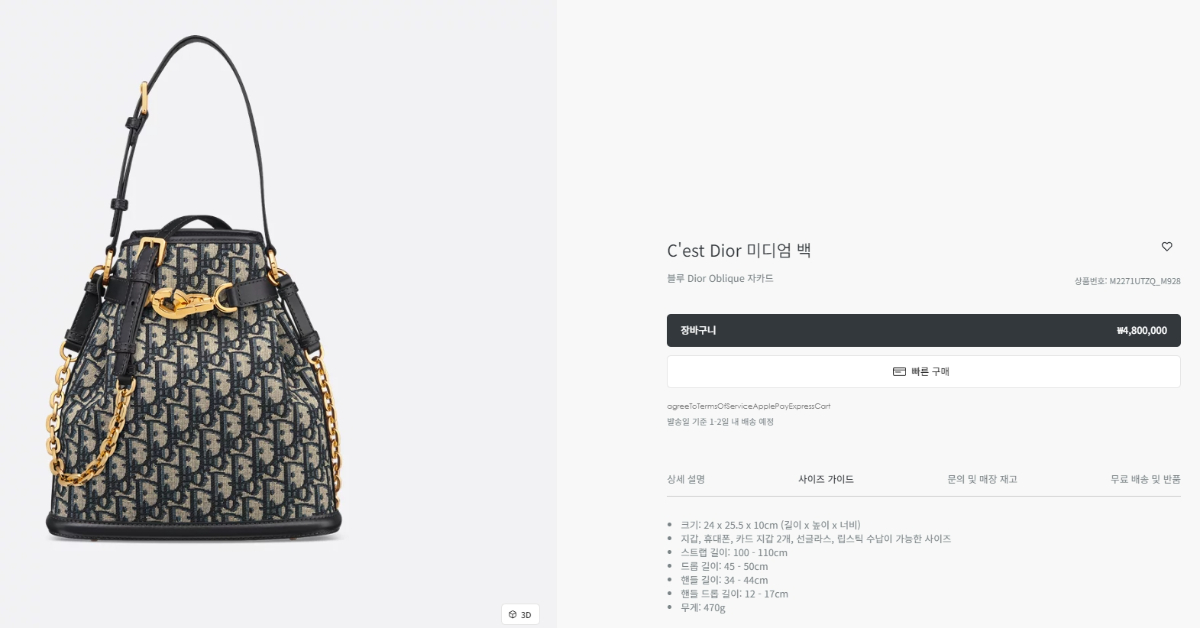The height and width of the screenshot is (628, 1200).
Task: Click the 무게: 470g specification line
Action: (703, 607)
